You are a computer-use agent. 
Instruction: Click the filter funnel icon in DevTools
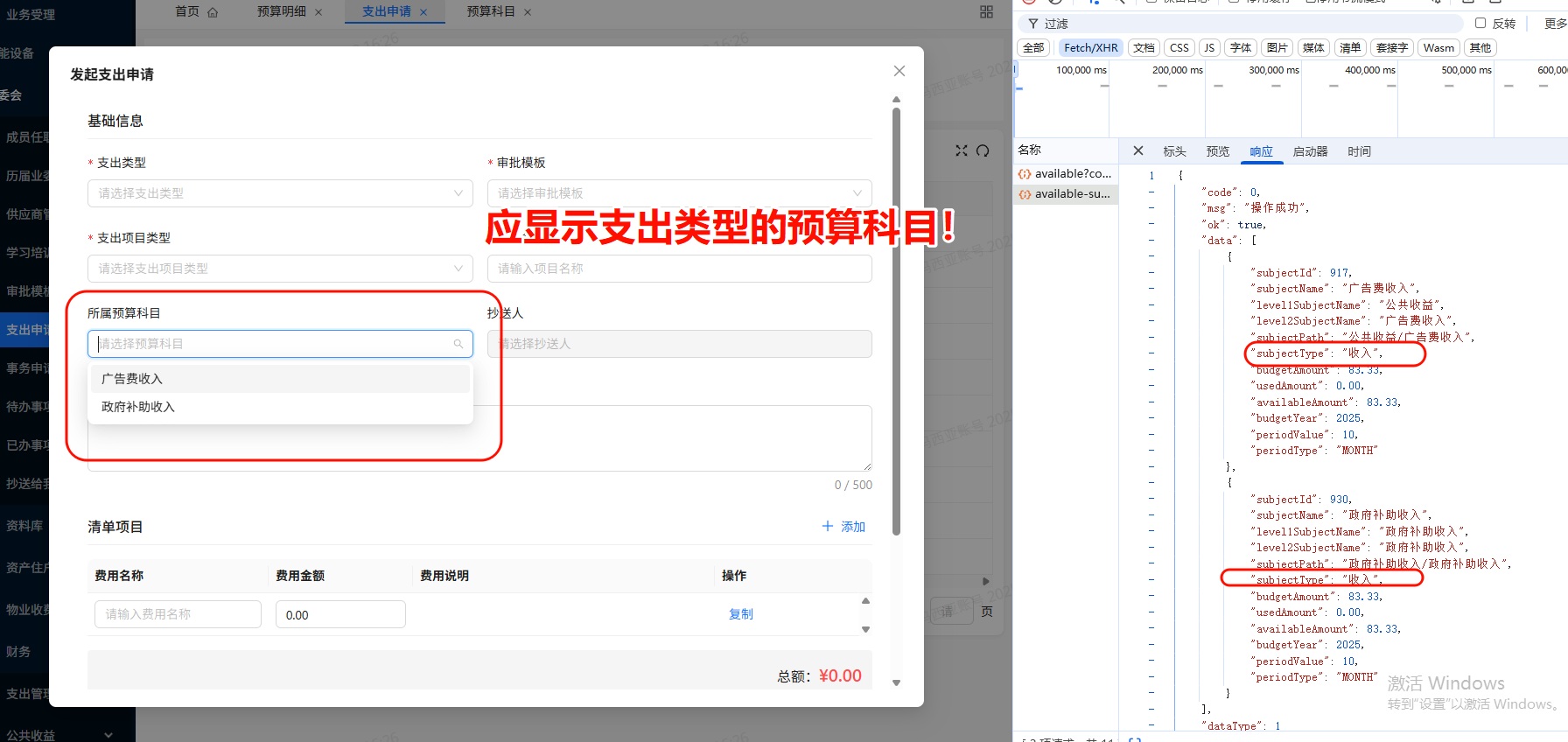[1033, 24]
